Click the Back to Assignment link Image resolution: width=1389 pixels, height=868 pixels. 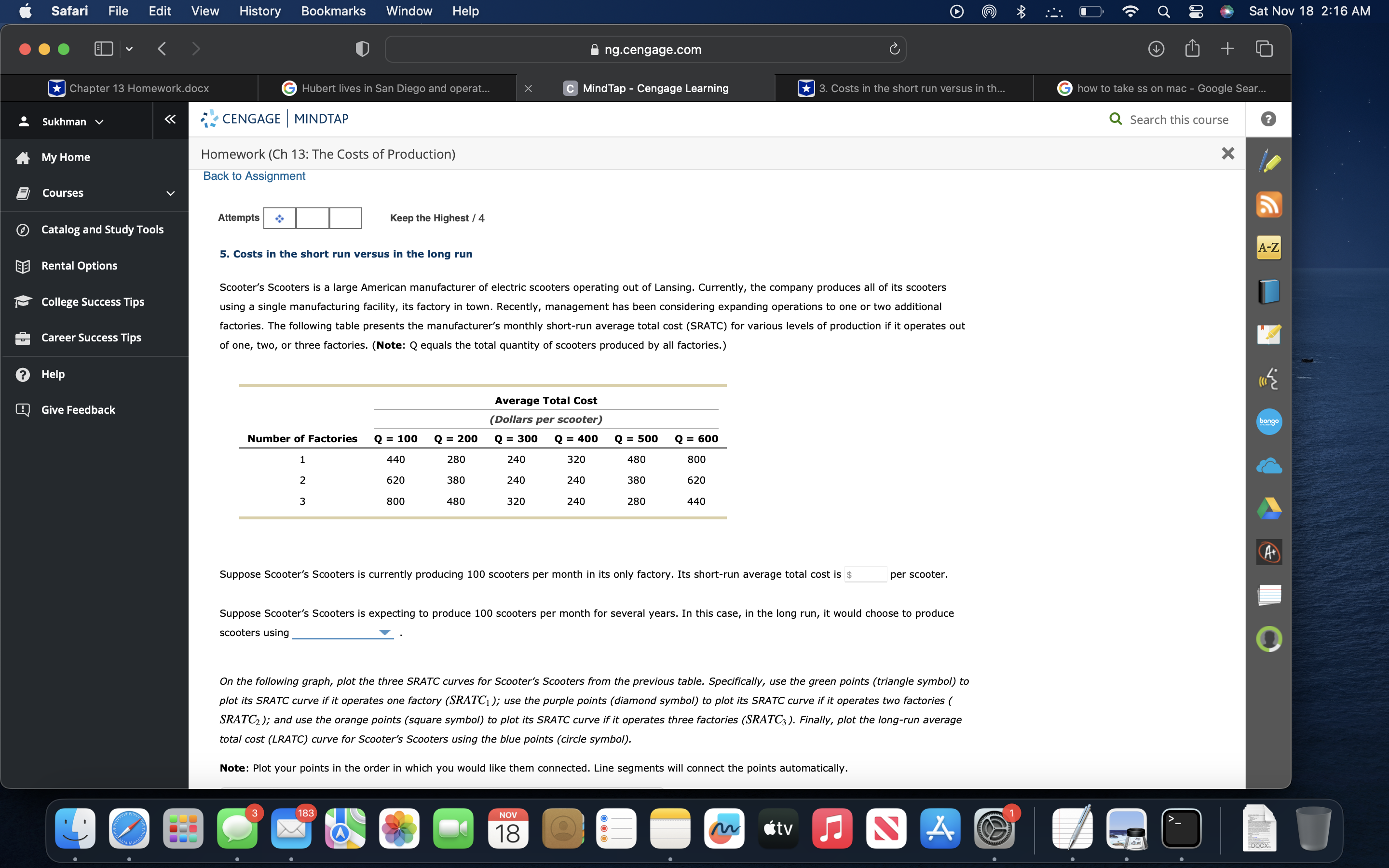click(254, 176)
